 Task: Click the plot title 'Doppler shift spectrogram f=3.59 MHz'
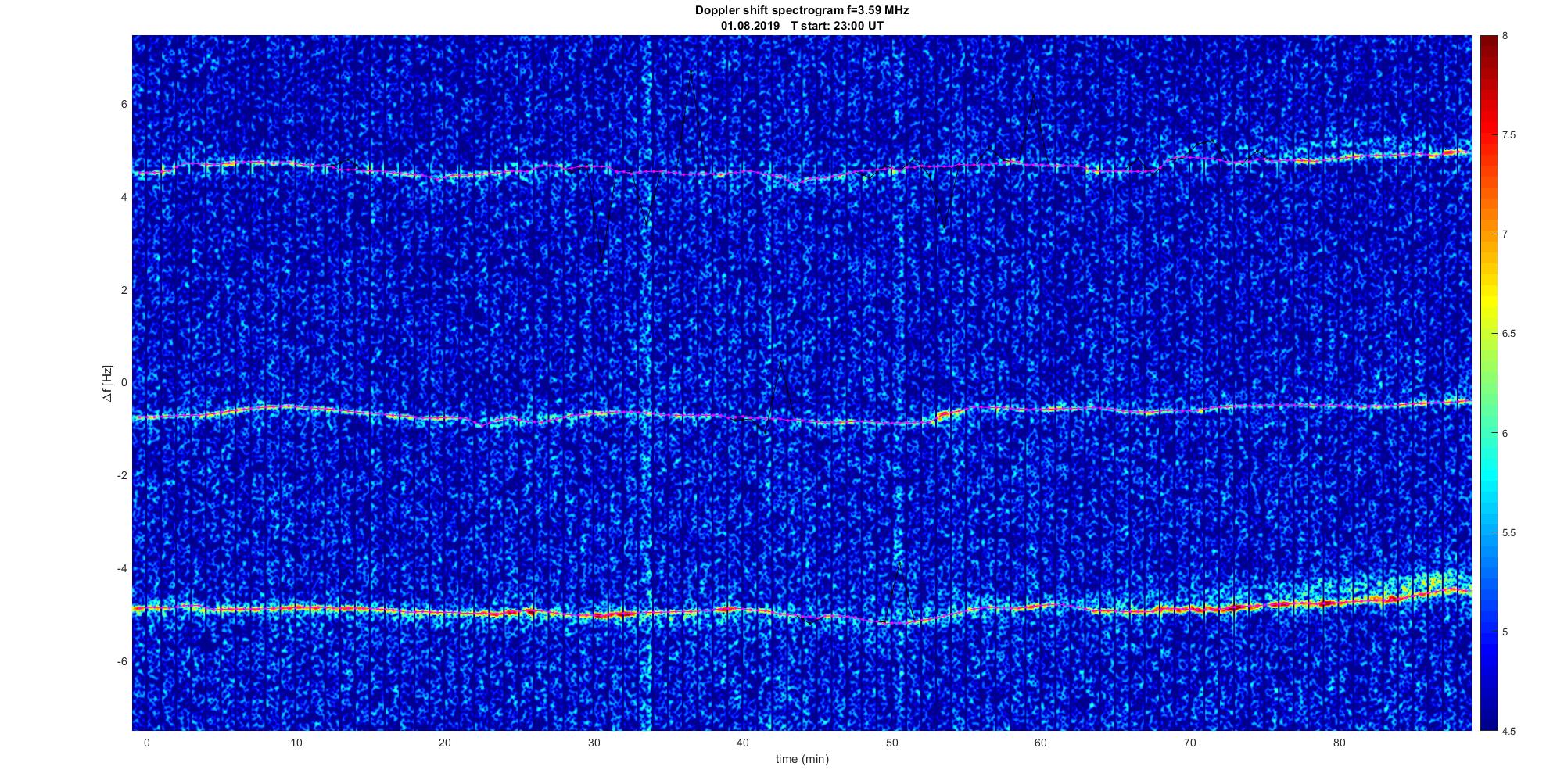pos(802,11)
